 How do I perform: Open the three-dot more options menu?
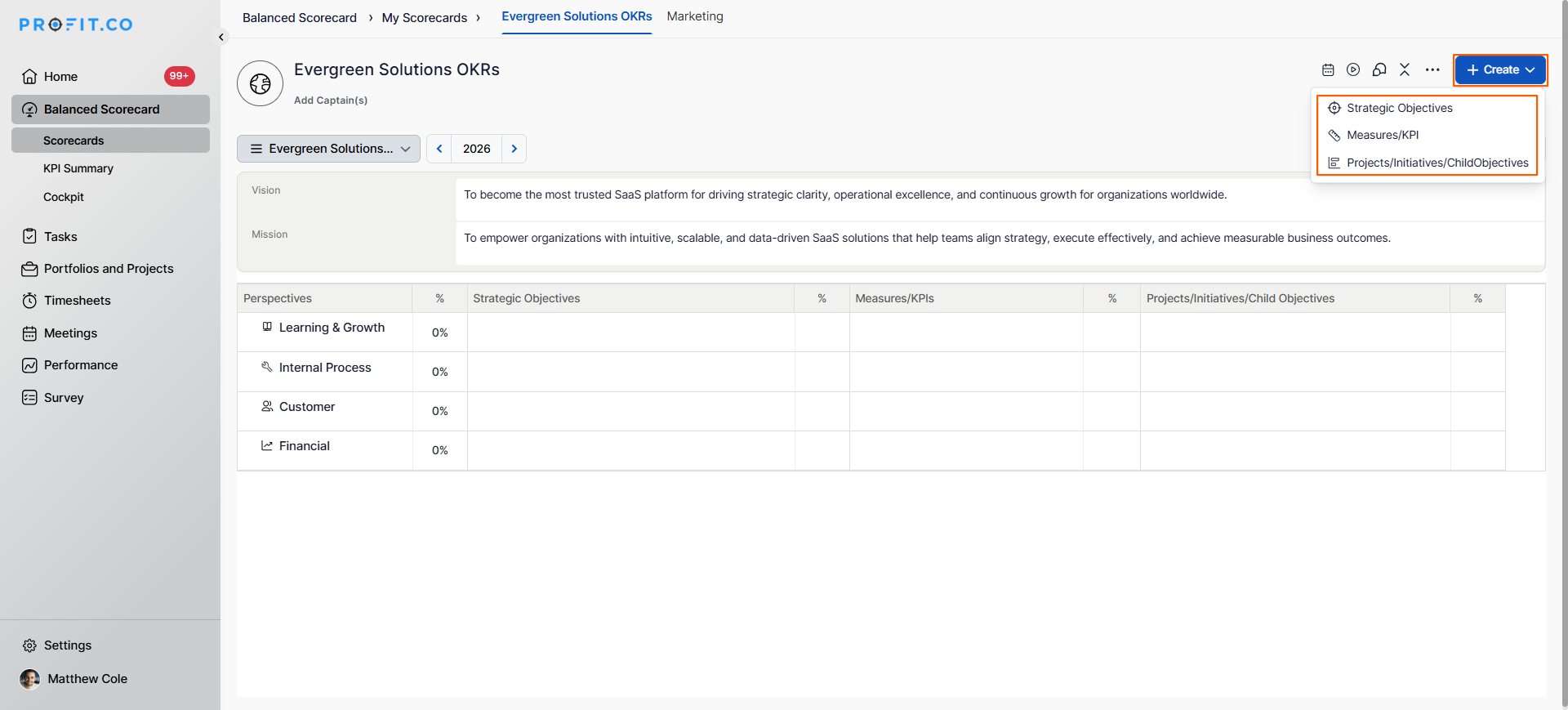(1432, 70)
